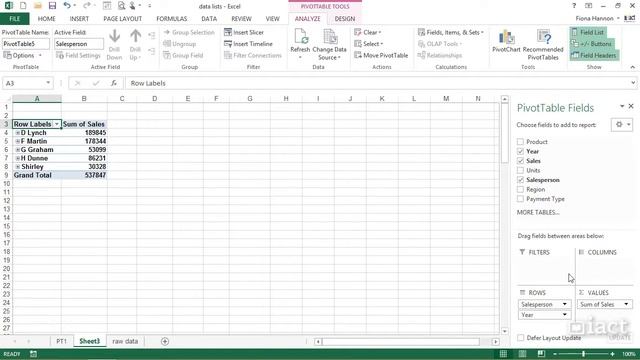640x360 pixels.
Task: Open Change Data Source
Action: click(329, 44)
